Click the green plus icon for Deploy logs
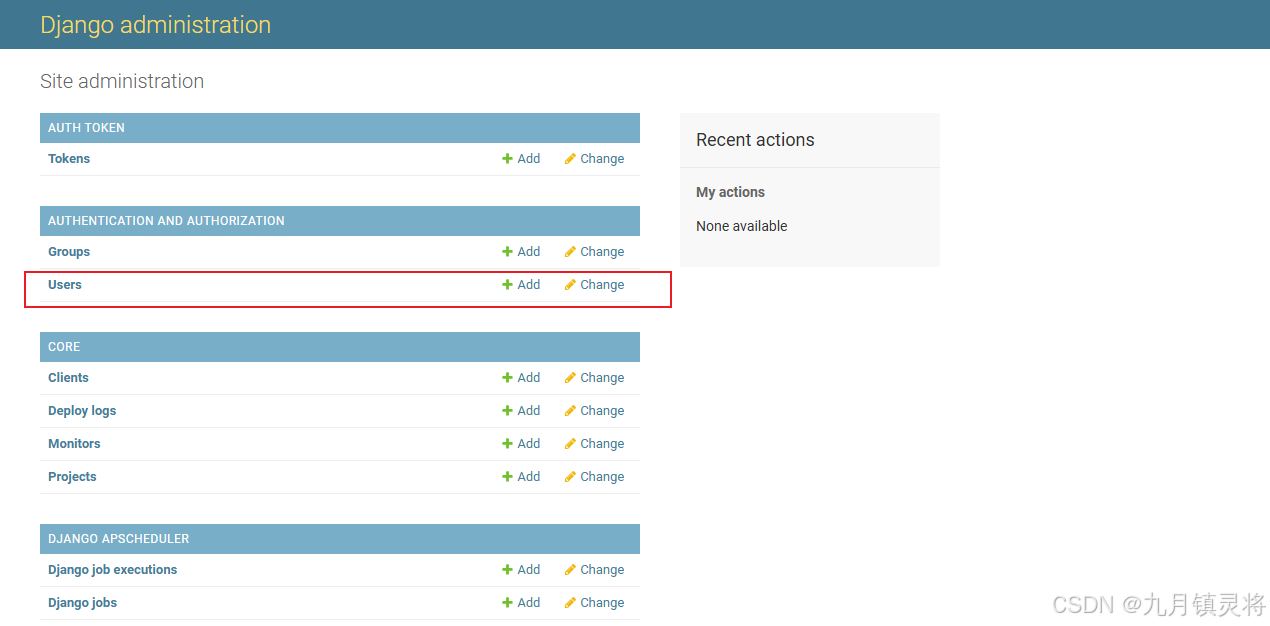The width and height of the screenshot is (1270, 626). tap(507, 411)
